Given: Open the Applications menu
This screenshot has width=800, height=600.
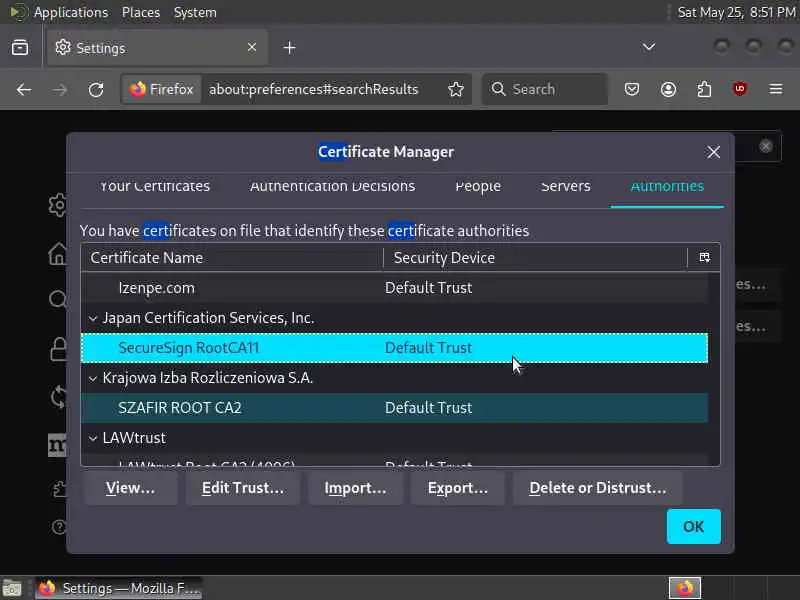Looking at the screenshot, I should (x=71, y=12).
